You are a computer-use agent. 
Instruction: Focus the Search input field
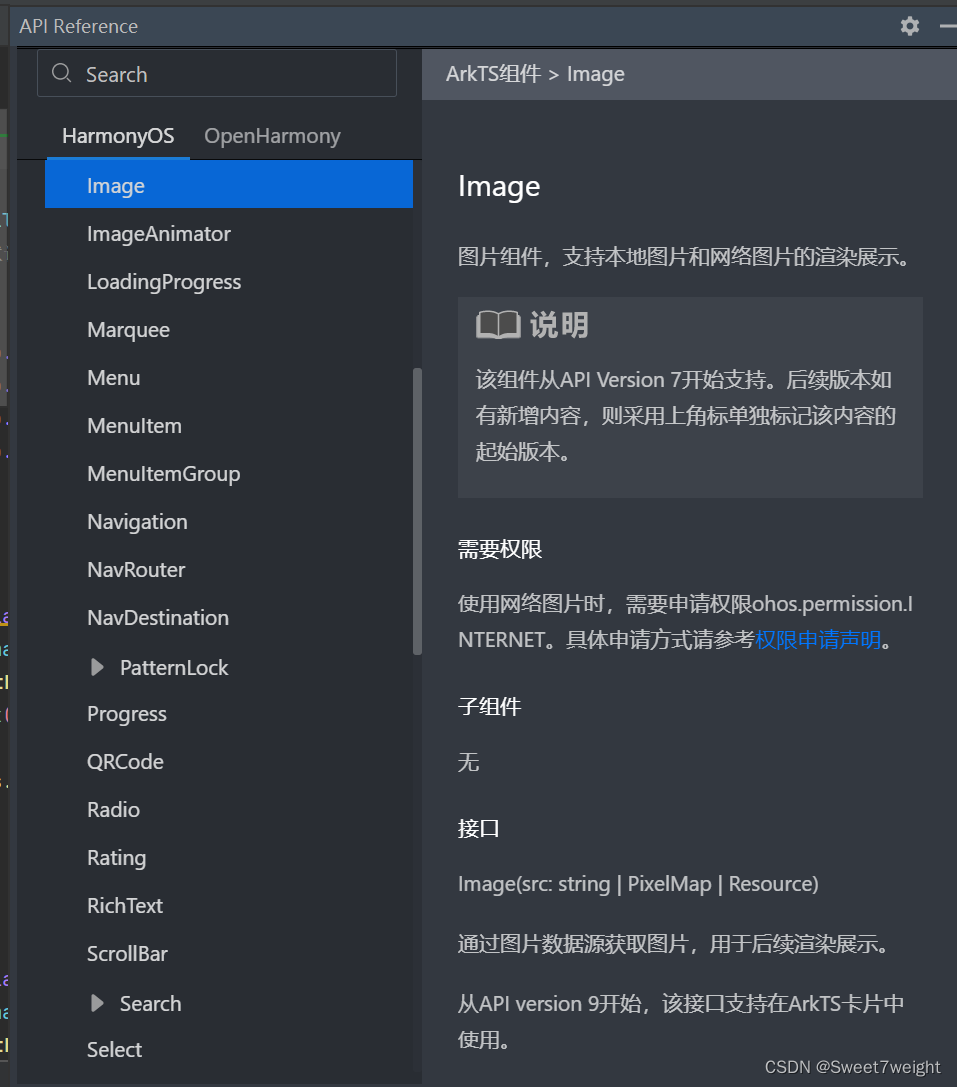[217, 73]
